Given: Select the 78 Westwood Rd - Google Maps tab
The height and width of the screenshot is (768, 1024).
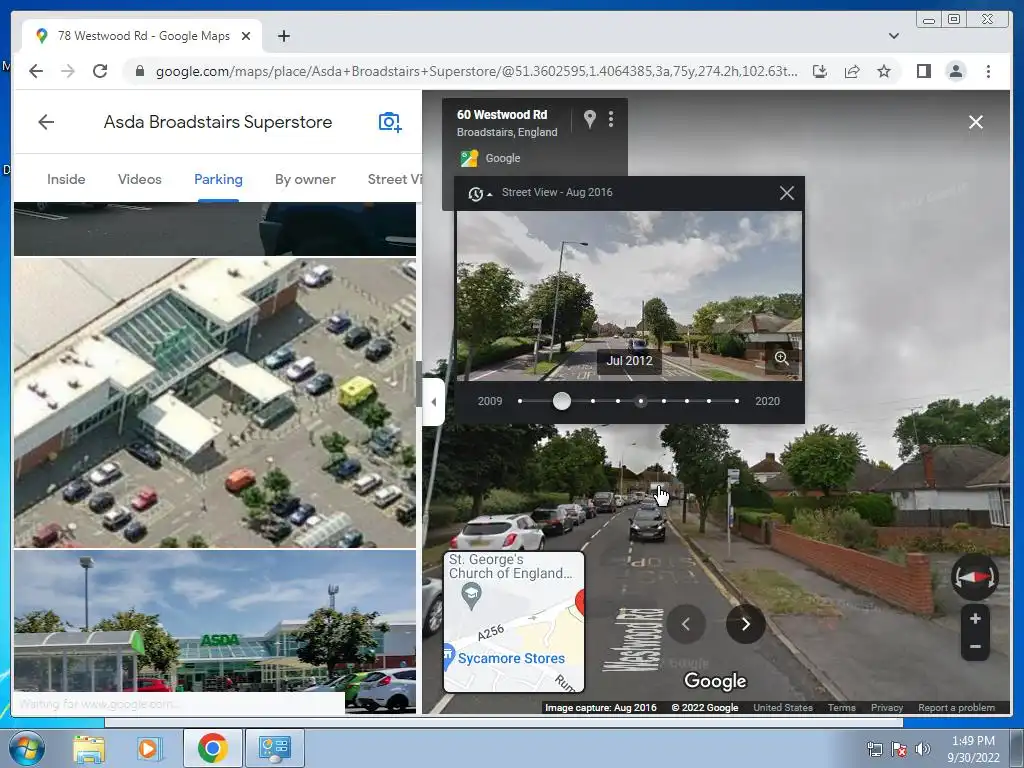Looking at the screenshot, I should 143,36.
